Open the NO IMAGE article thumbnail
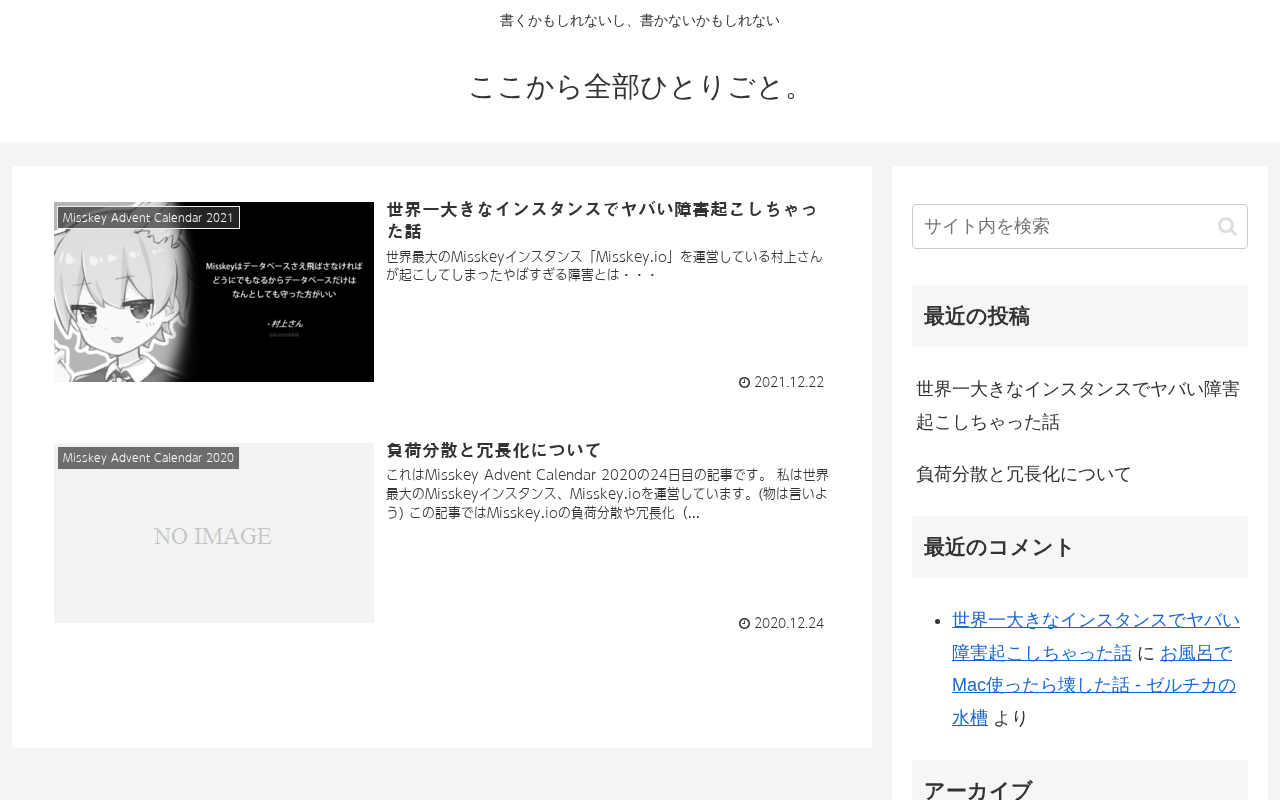Image resolution: width=1280 pixels, height=800 pixels. (214, 533)
